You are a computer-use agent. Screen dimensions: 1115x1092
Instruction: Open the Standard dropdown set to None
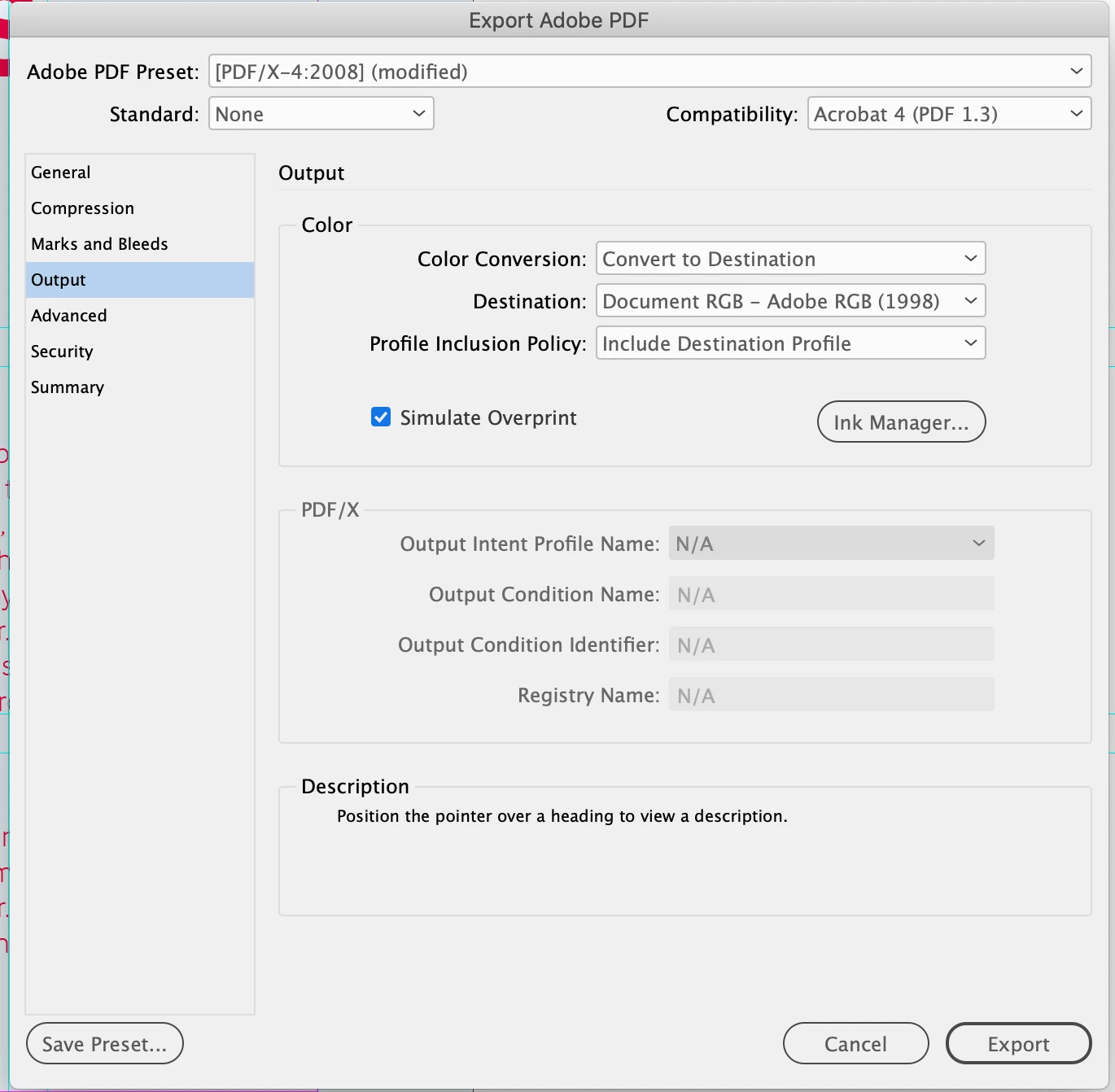click(321, 114)
